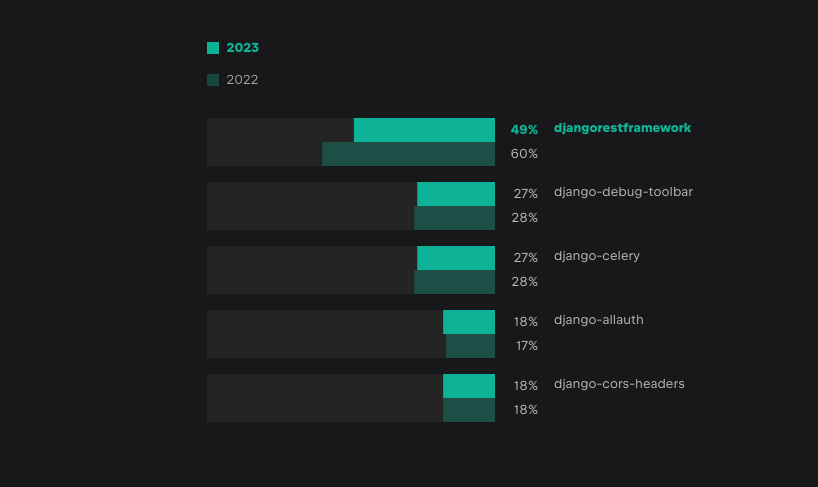The width and height of the screenshot is (818, 487).
Task: Click the 2023 legend color swatch
Action: [x=213, y=48]
